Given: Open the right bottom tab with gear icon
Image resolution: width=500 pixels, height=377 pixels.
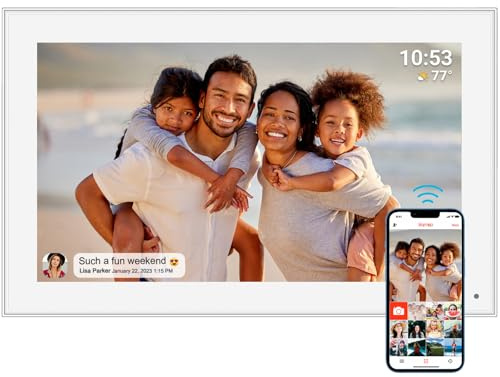Looking at the screenshot, I should click(x=450, y=361).
